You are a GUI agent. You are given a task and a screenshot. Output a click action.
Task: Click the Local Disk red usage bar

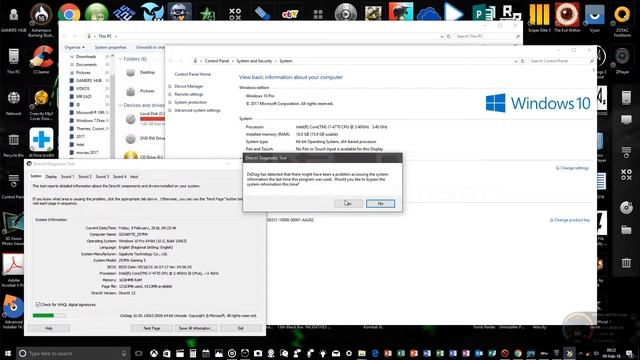pos(152,119)
